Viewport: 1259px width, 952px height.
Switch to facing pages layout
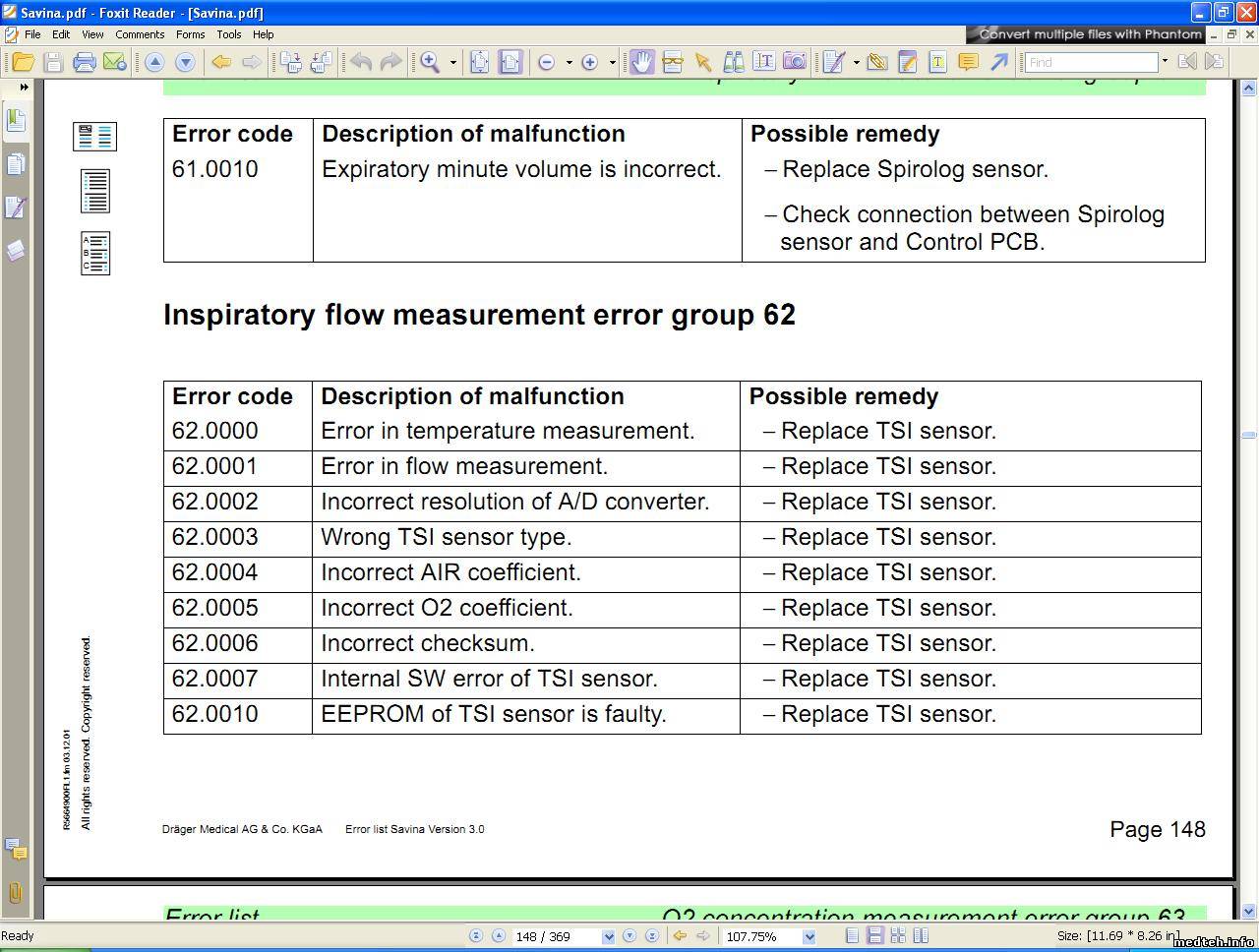click(x=898, y=936)
